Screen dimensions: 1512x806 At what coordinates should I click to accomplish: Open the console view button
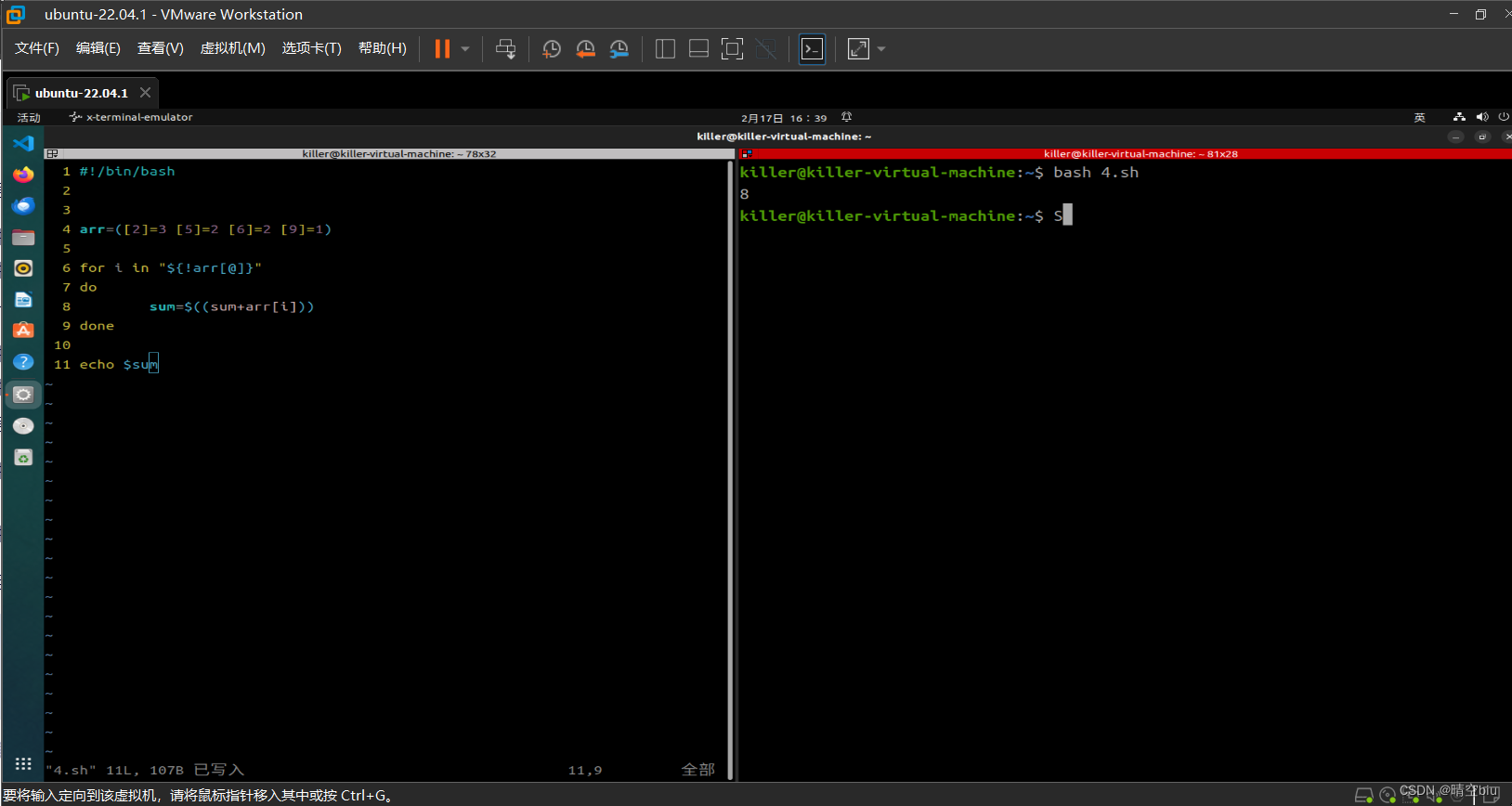(x=812, y=49)
